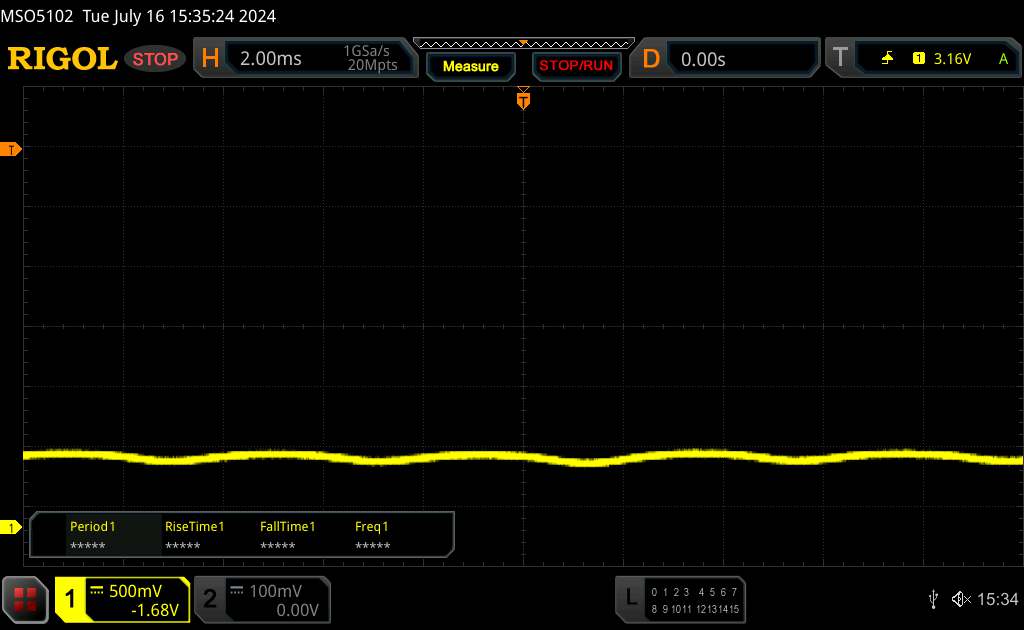Click the orange D delay icon
The width and height of the screenshot is (1024, 630).
tap(651, 59)
